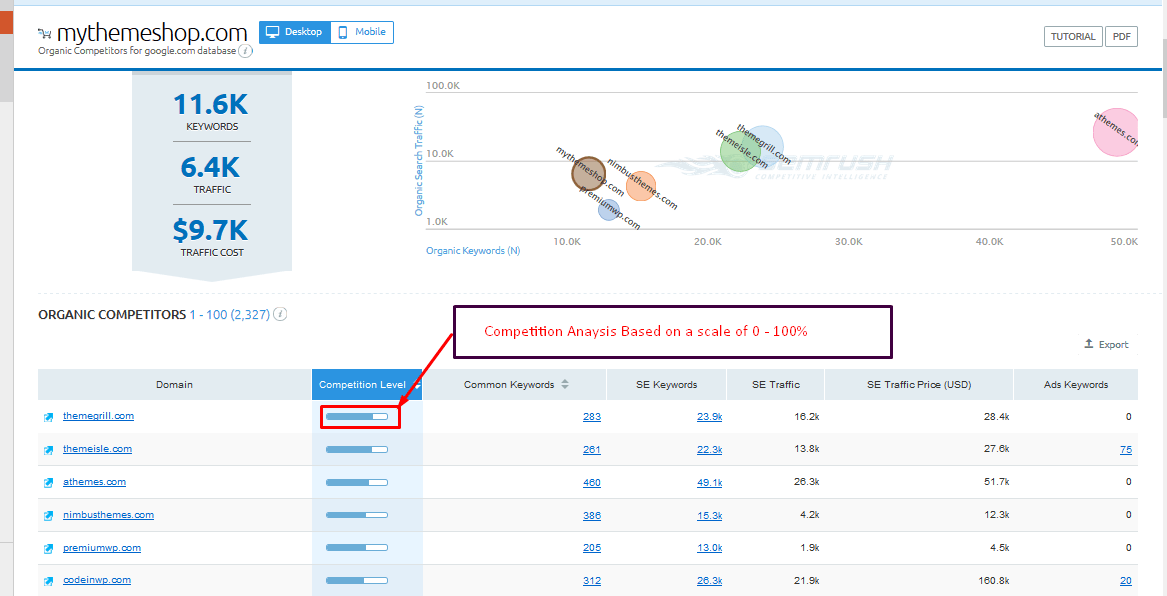Screen dimensions: 1167x596
Task: Open 20 ads keywords for codeinwp.com
Action: click(x=1125, y=580)
